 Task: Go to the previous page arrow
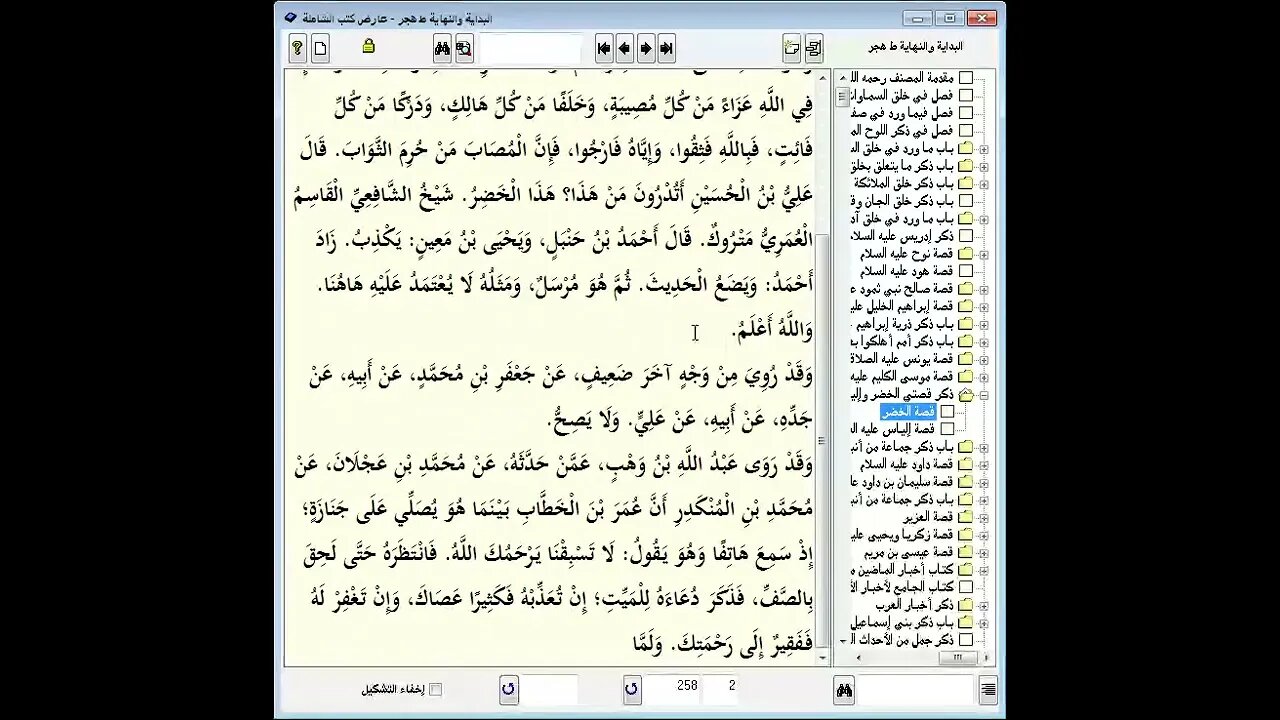625,48
